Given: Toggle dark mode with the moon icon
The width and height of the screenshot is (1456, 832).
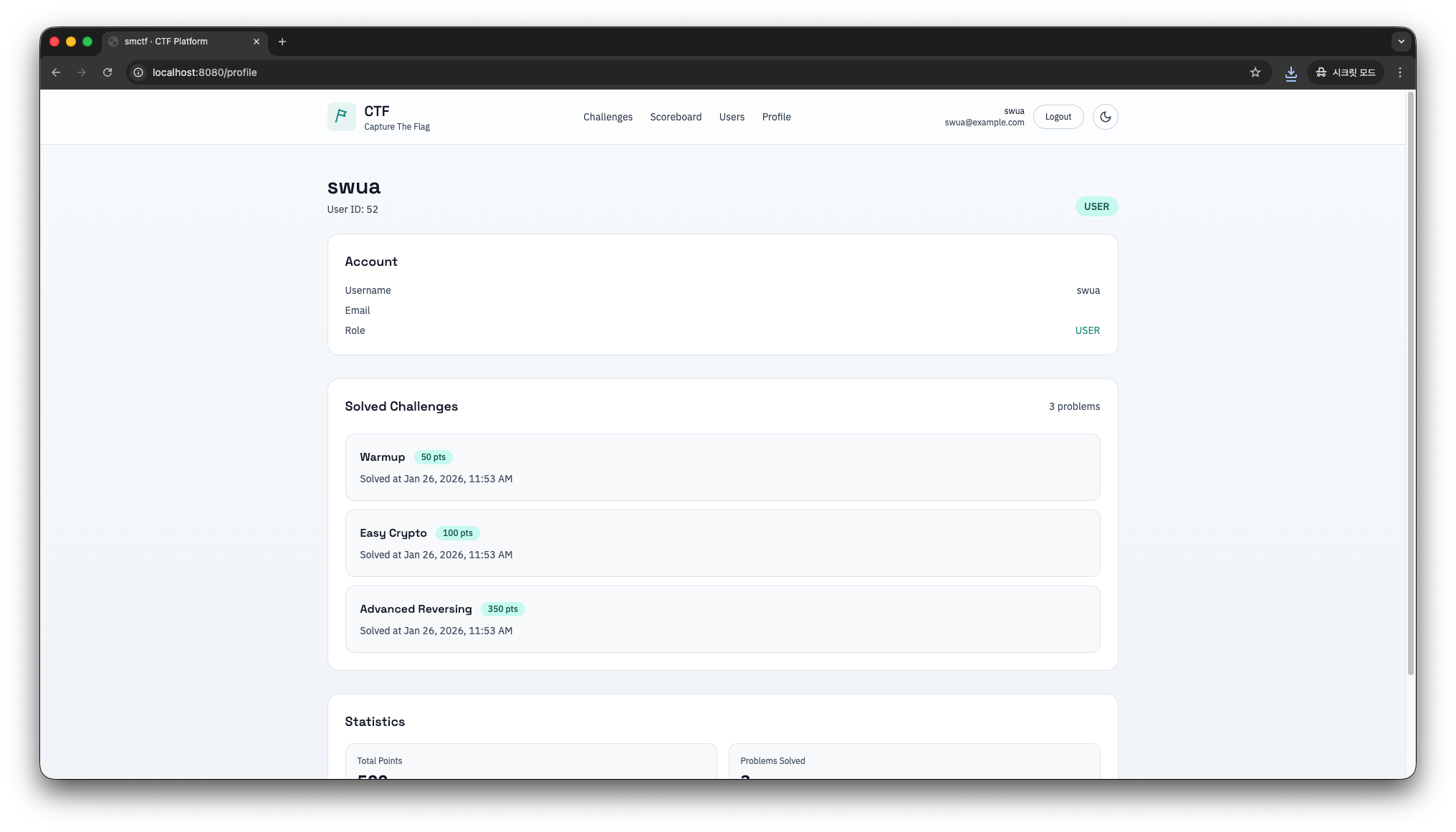Looking at the screenshot, I should (1105, 117).
